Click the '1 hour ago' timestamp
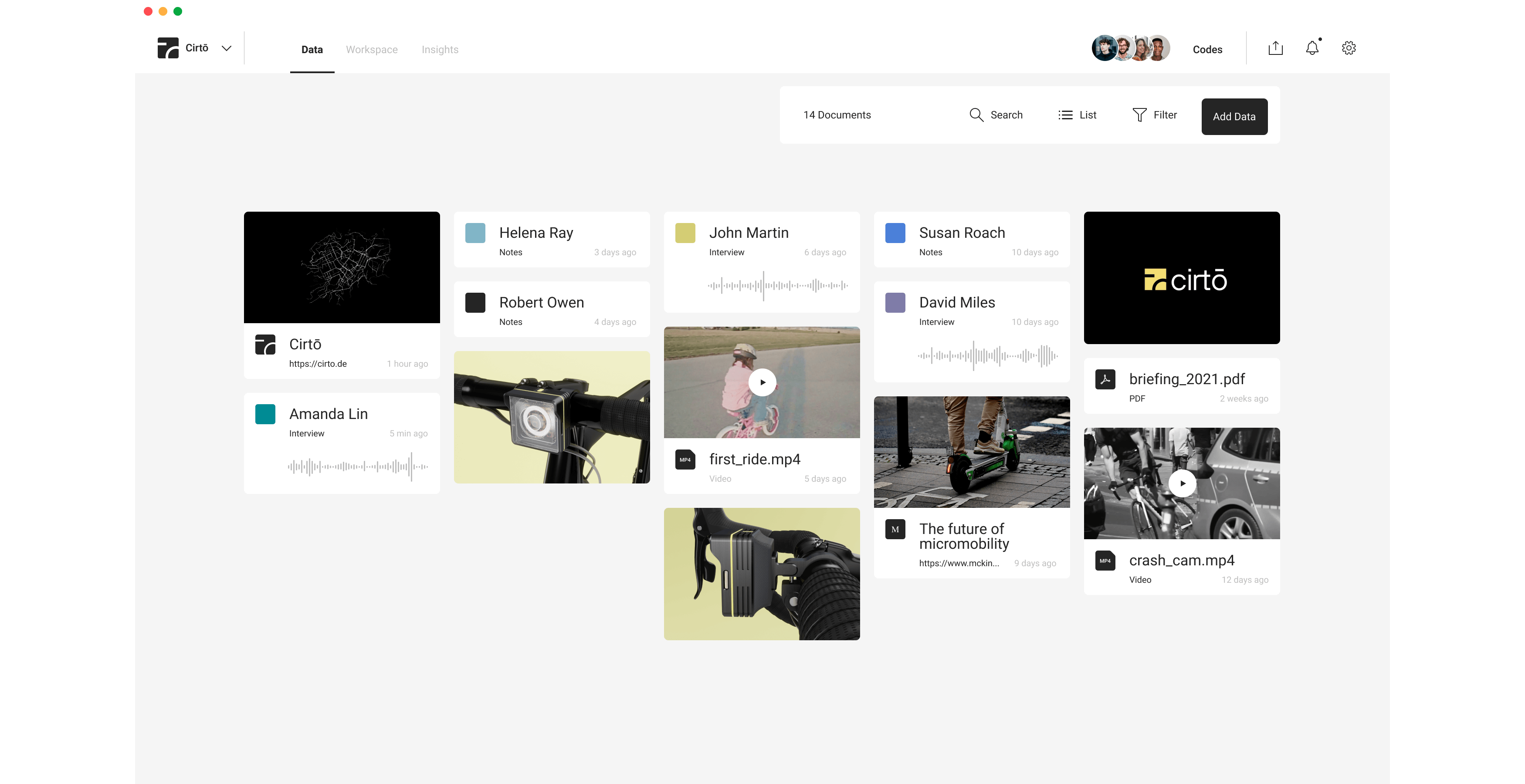Screen dimensions: 1525x784 [x=407, y=364]
